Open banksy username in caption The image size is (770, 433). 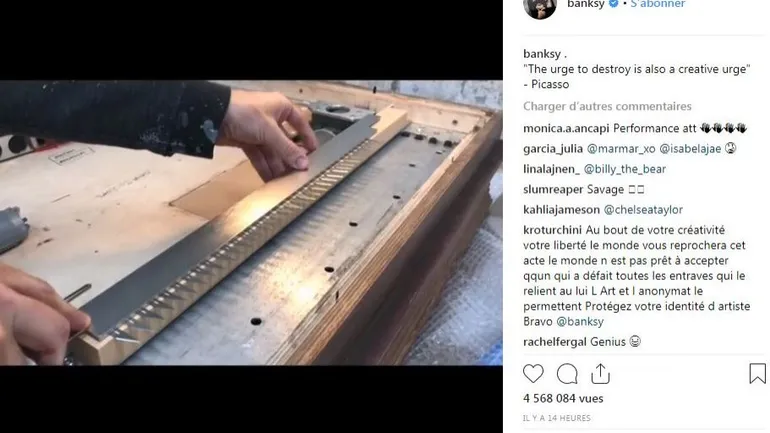pyautogui.click(x=542, y=54)
